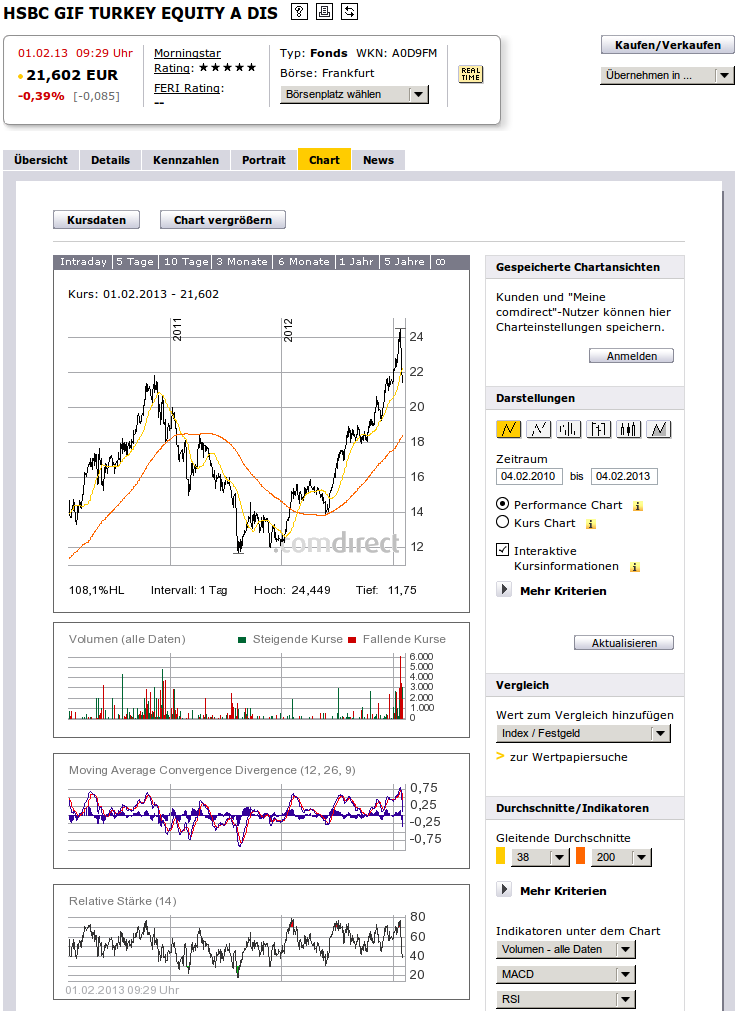
Task: Open the Volumen - alle Daten dropdown
Action: click(x=565, y=950)
